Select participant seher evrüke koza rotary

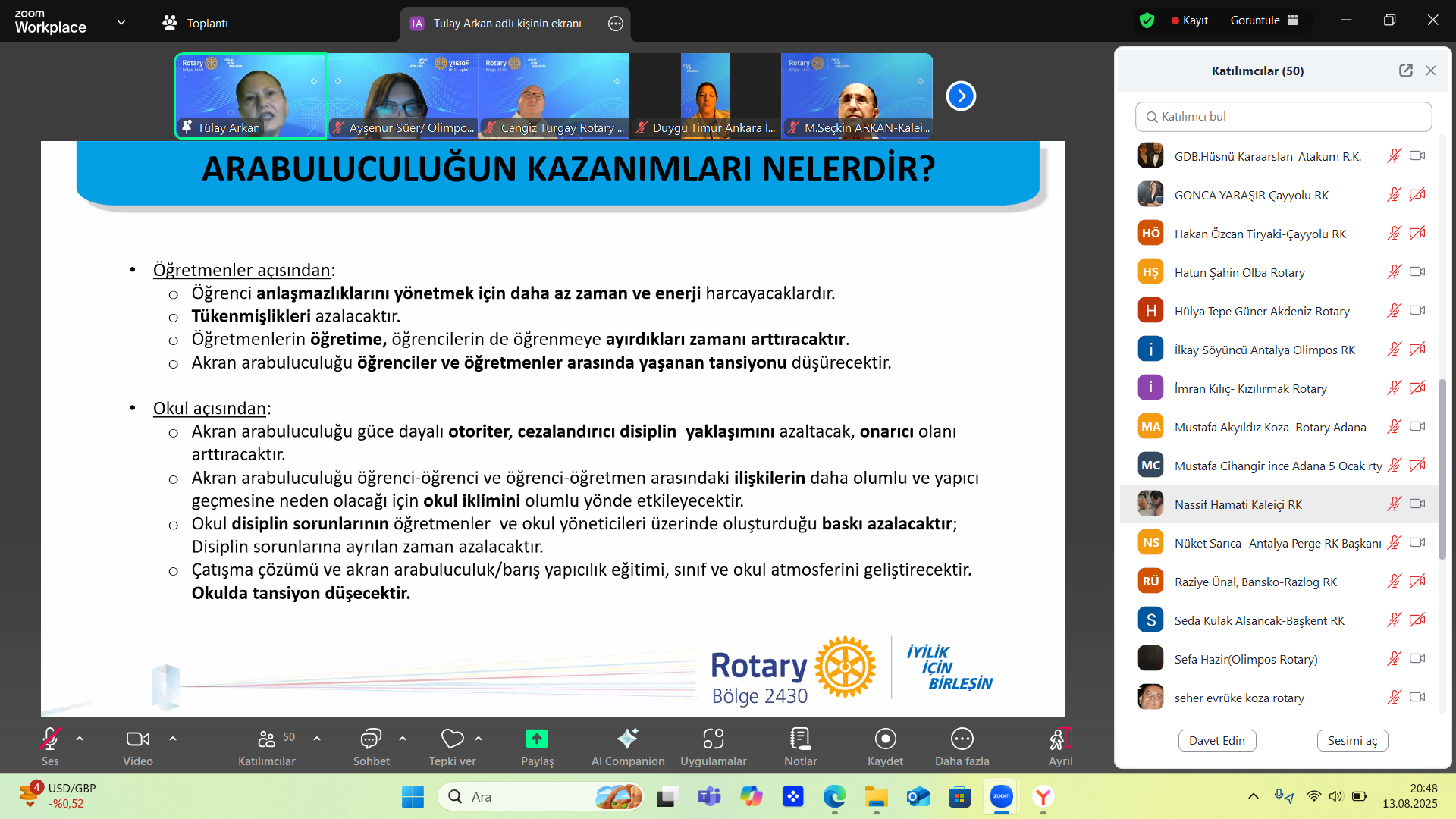point(1279,698)
